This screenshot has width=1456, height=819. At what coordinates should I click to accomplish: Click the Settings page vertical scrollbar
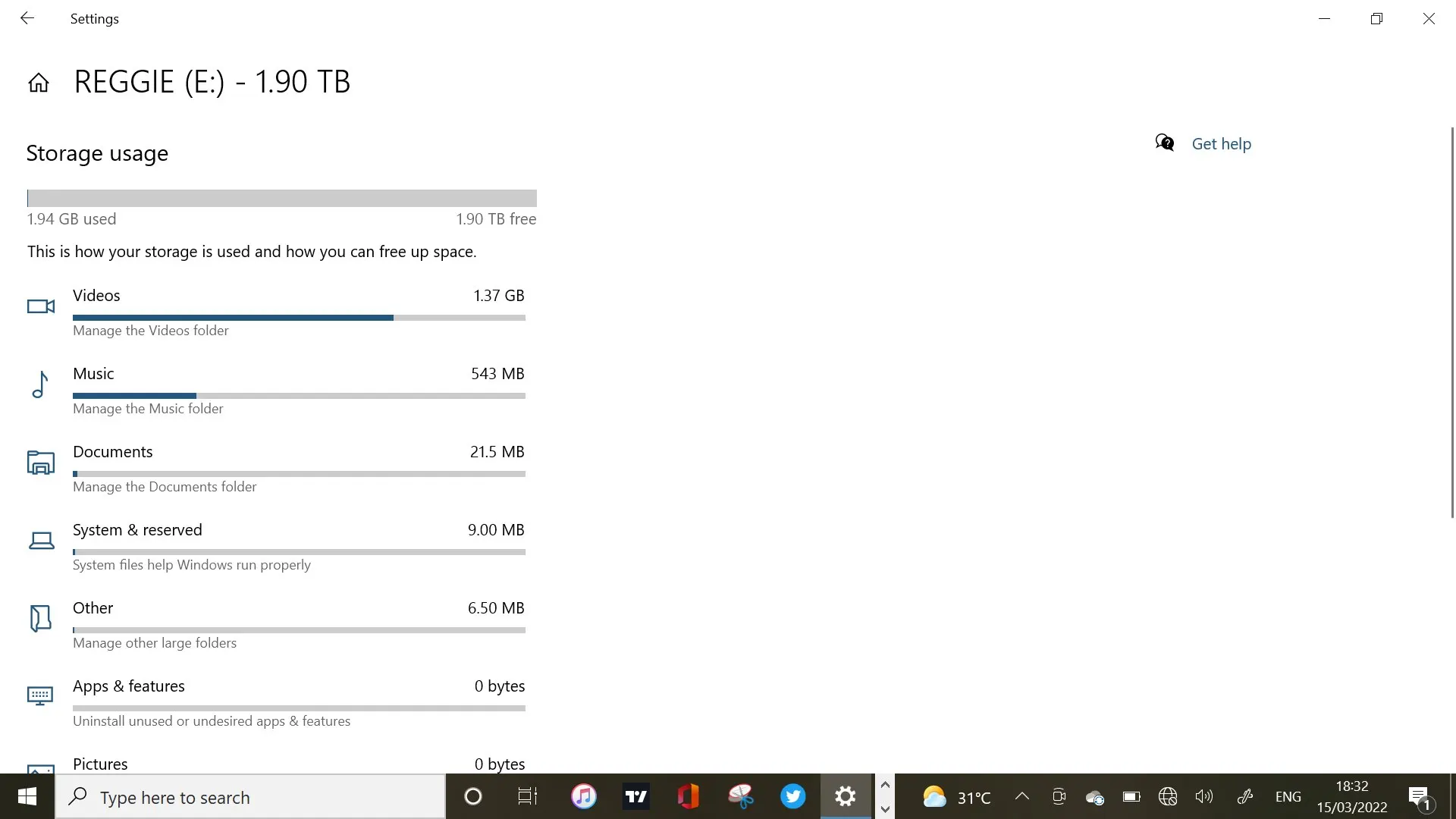coord(1451,322)
